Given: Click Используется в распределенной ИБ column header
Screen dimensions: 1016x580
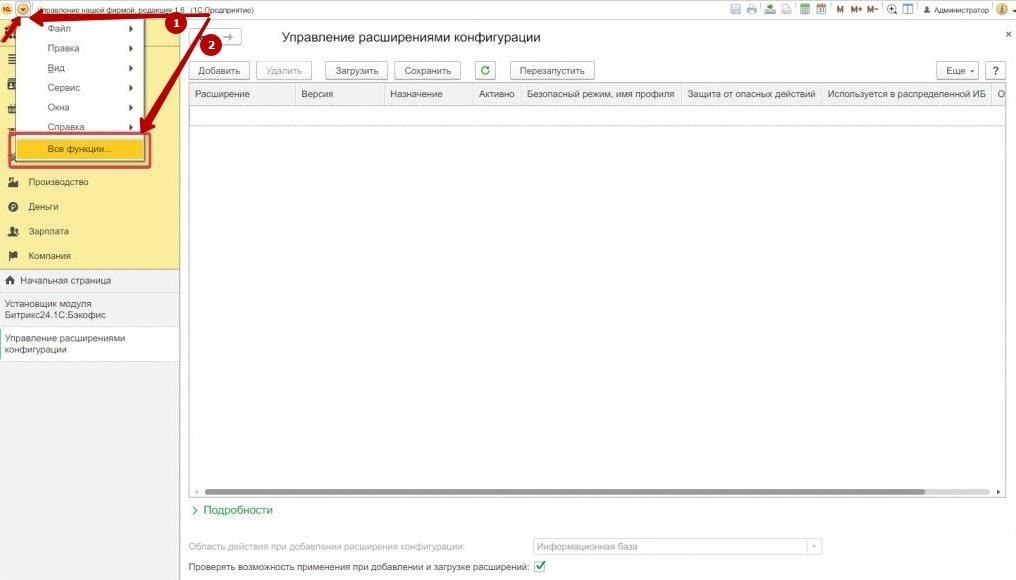Looking at the screenshot, I should click(906, 94).
